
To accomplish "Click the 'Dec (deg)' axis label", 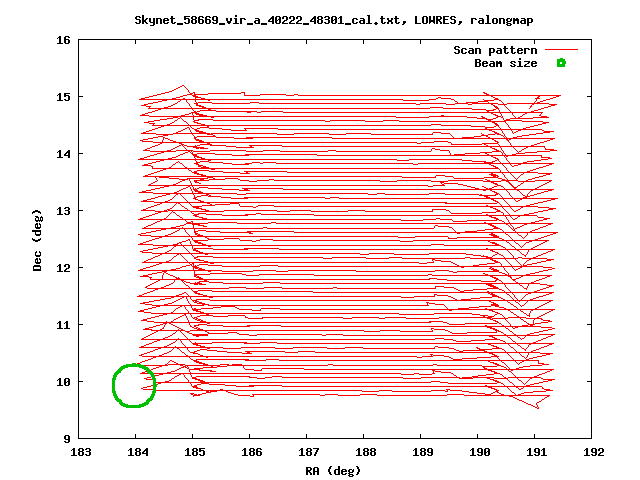I will click(x=37, y=240).
